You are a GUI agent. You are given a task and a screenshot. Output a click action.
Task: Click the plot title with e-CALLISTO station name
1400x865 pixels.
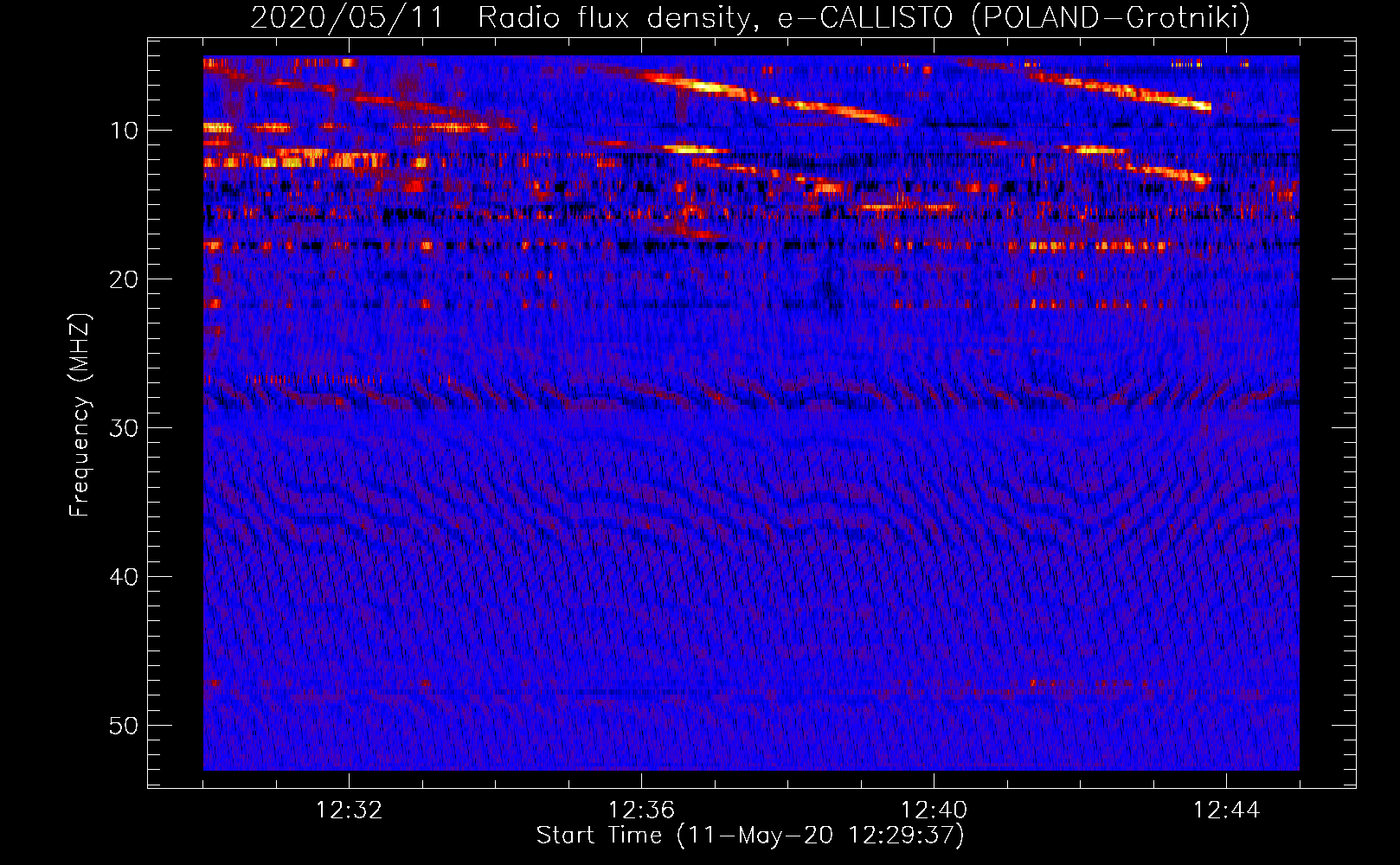(x=750, y=17)
